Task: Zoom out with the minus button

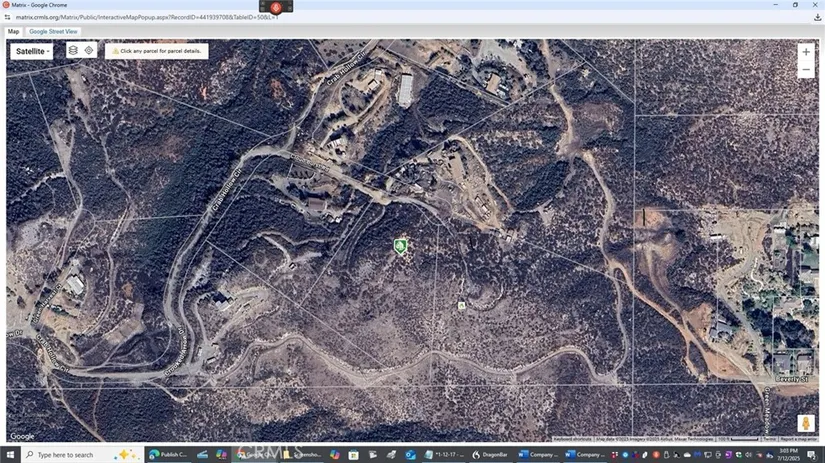Action: [806, 70]
